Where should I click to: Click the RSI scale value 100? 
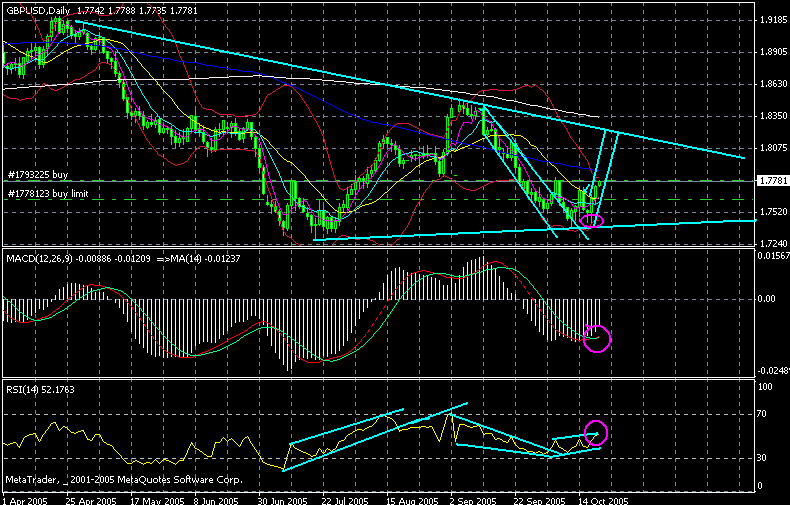click(765, 387)
